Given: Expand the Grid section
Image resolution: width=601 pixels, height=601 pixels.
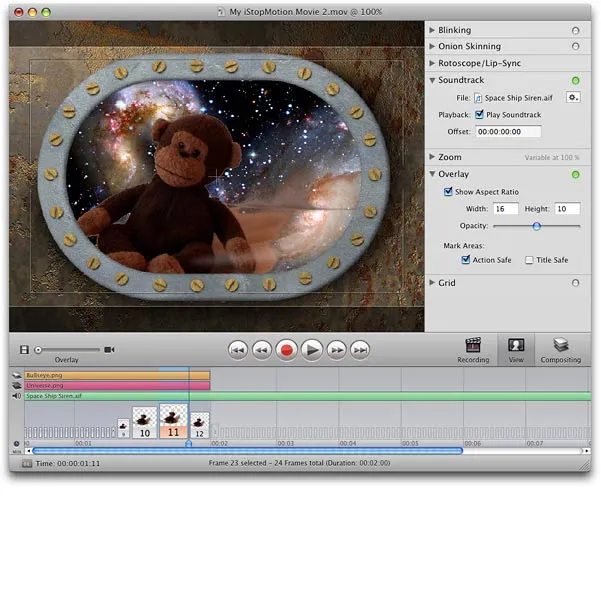Looking at the screenshot, I should point(432,283).
